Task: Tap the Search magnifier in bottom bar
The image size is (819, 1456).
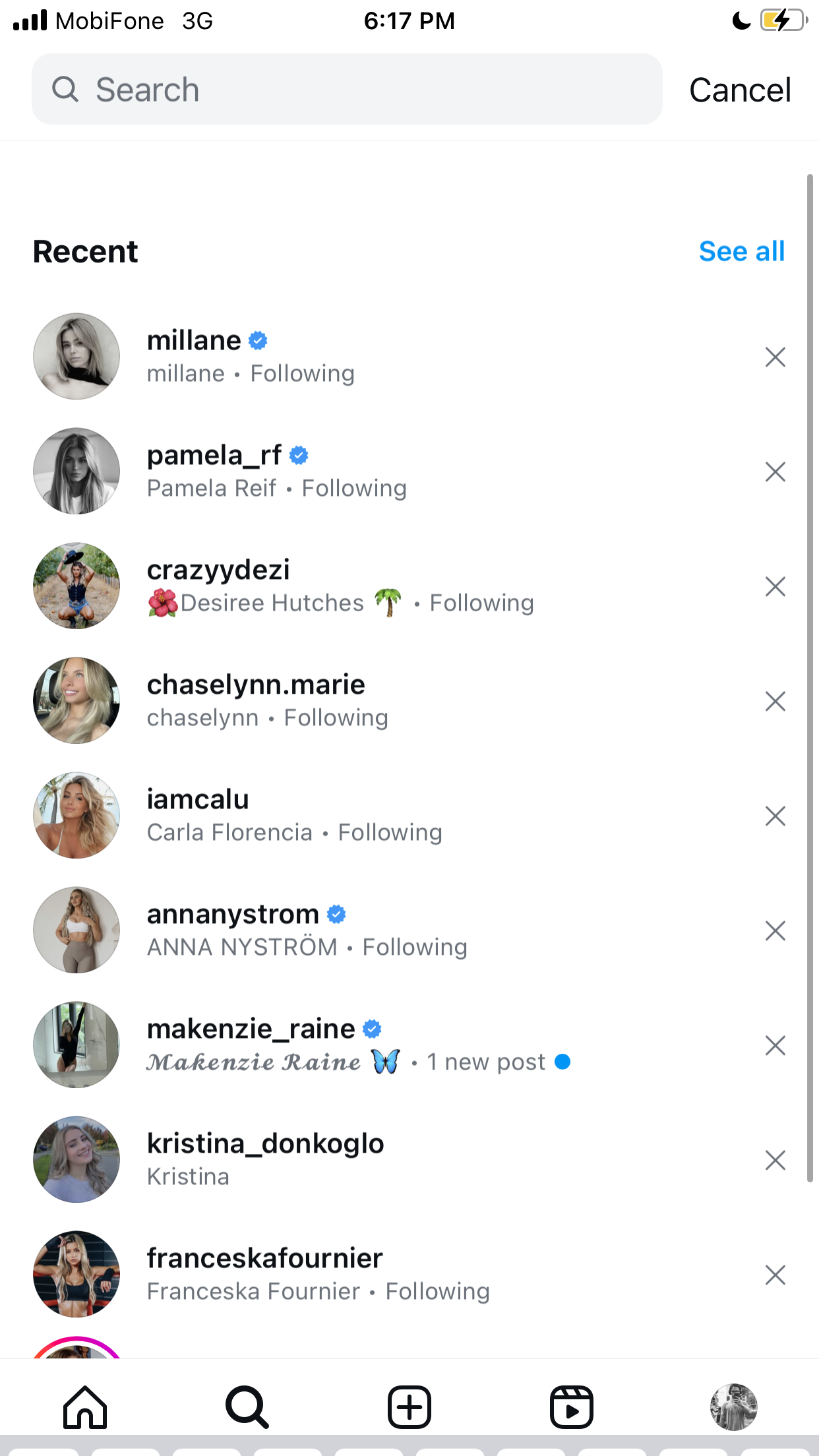Action: pyautogui.click(x=247, y=1407)
